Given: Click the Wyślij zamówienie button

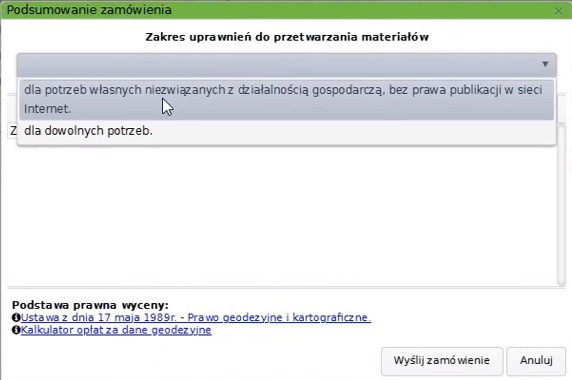Looking at the screenshot, I should click(442, 361).
